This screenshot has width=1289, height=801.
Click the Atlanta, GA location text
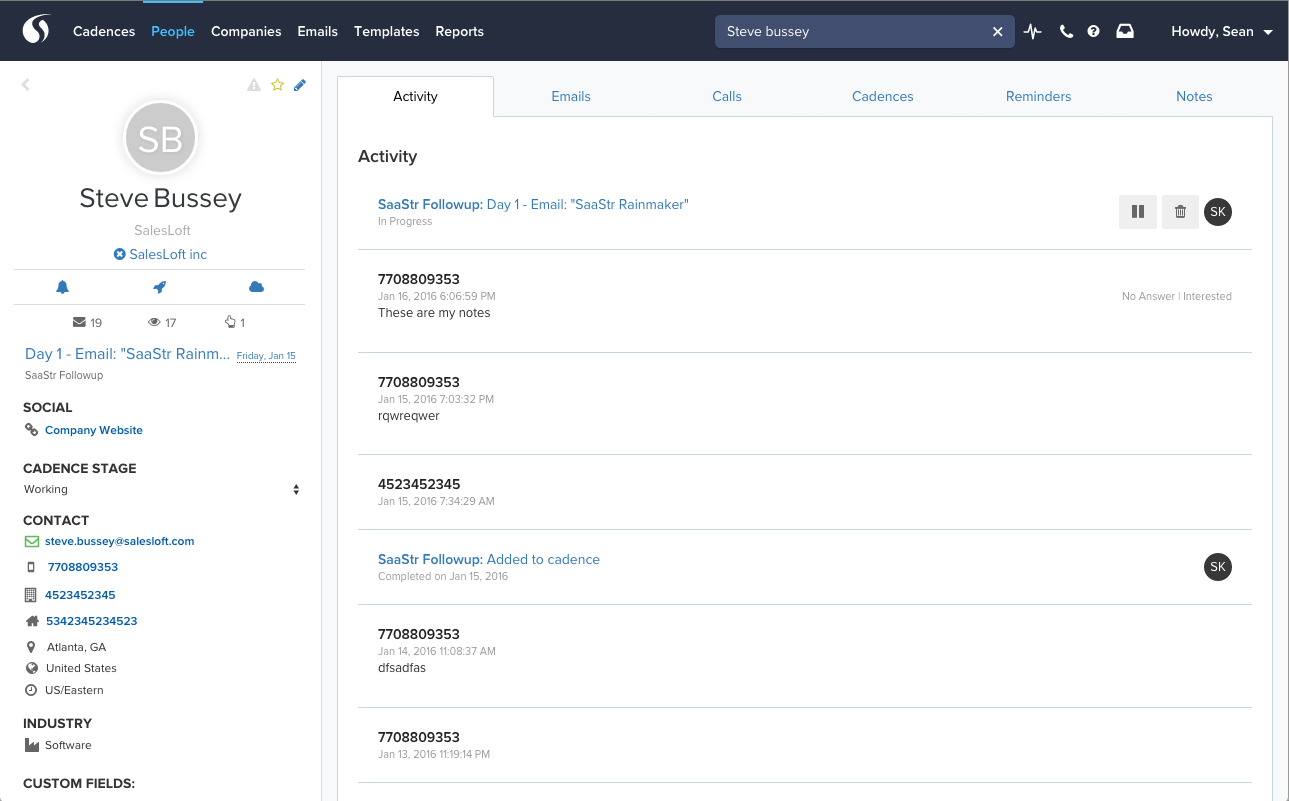(x=76, y=647)
